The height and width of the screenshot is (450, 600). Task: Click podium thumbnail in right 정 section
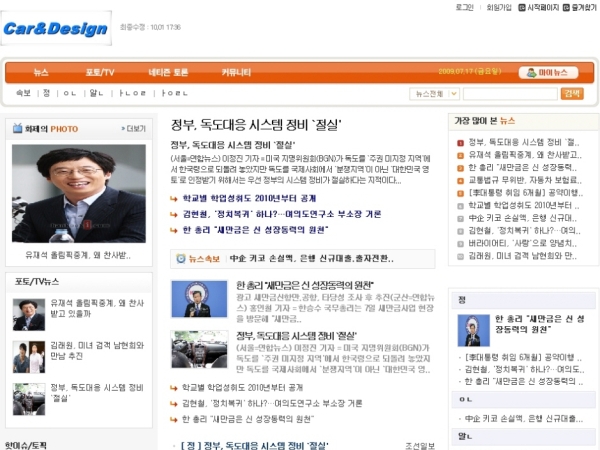click(x=474, y=331)
